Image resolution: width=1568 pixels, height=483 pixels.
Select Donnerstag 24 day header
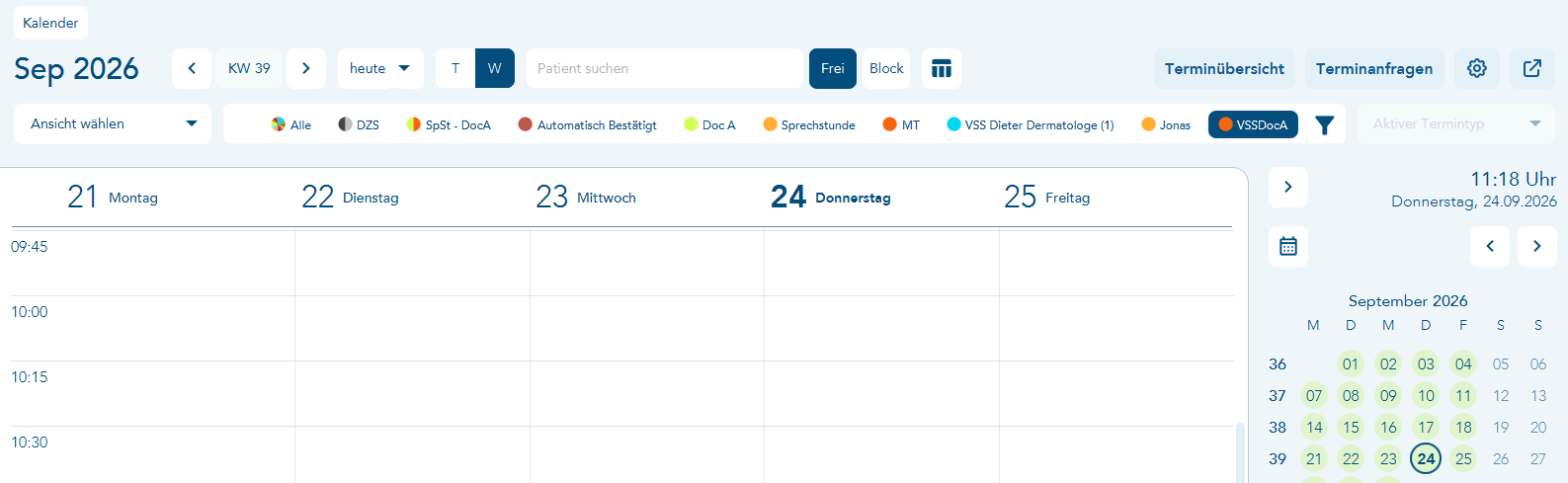point(831,197)
